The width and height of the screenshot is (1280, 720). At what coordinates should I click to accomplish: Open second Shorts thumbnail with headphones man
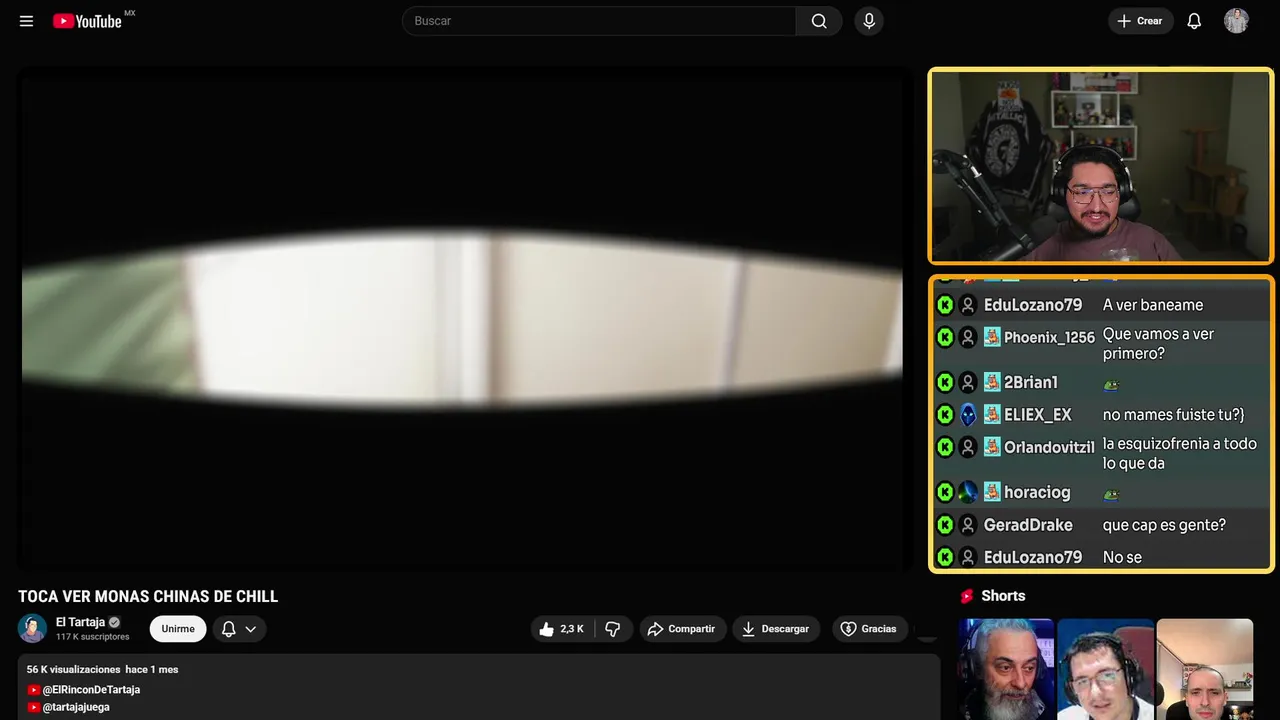(x=1105, y=669)
